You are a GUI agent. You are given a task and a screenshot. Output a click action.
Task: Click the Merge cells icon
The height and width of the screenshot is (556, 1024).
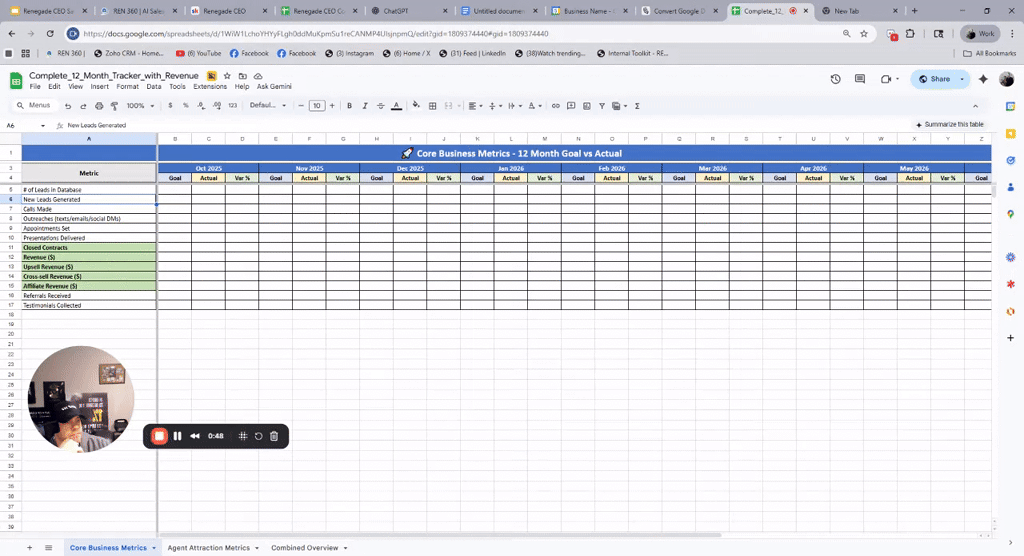(x=448, y=106)
